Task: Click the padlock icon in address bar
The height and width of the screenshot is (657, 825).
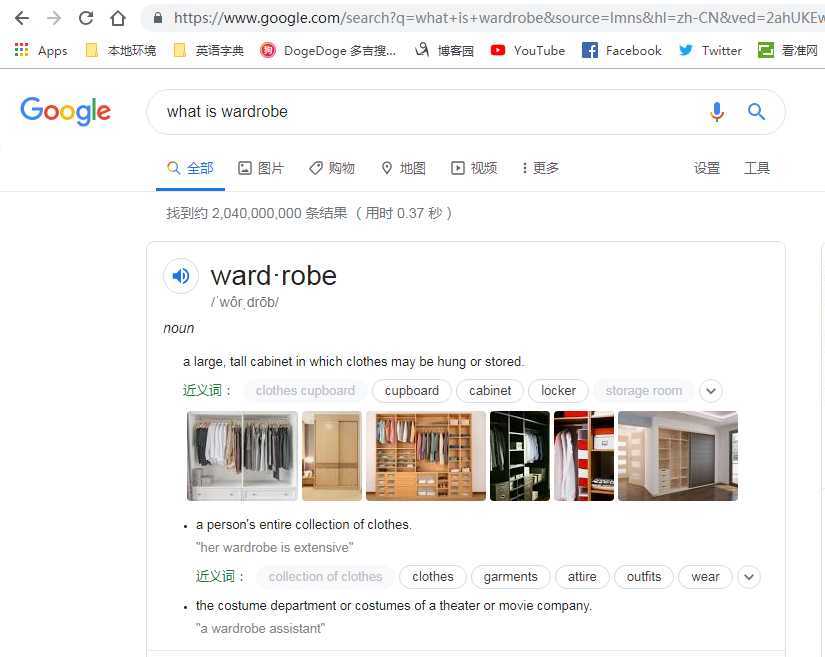Action: pos(158,18)
